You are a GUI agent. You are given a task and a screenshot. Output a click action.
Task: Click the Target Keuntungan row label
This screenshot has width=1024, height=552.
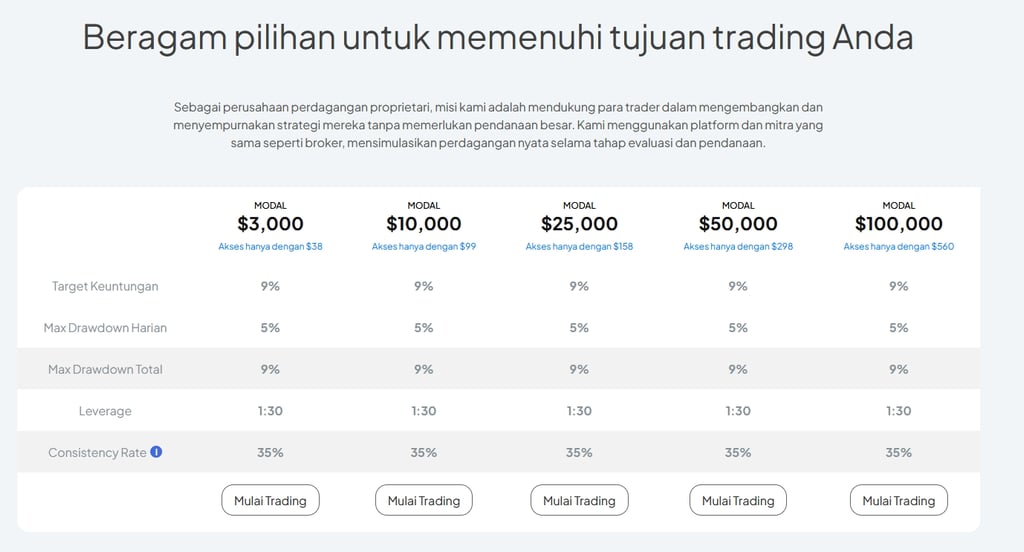point(105,286)
